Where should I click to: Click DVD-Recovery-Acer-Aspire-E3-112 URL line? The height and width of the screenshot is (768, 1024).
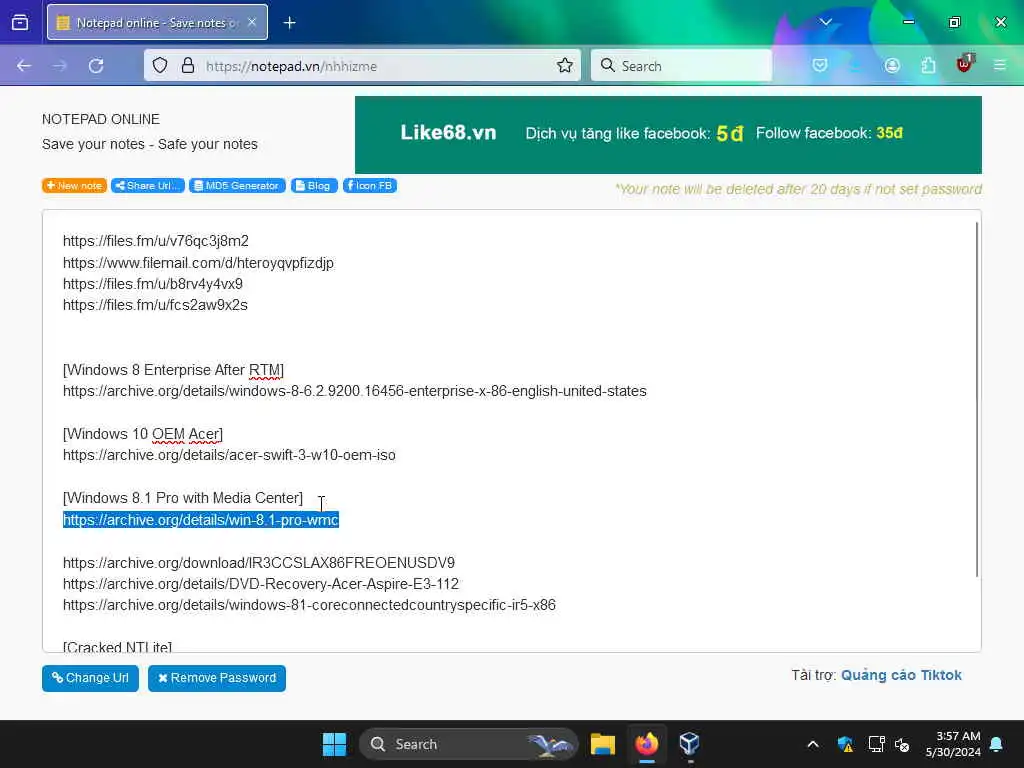(x=261, y=584)
